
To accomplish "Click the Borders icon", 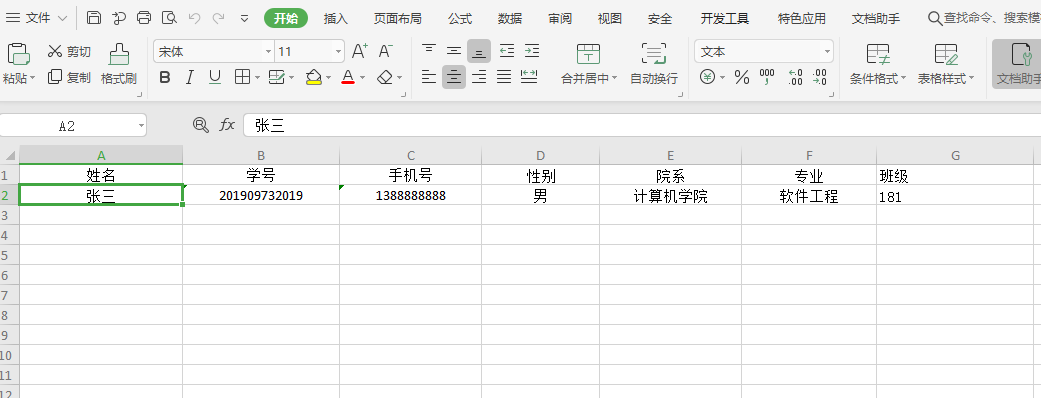I will point(242,78).
